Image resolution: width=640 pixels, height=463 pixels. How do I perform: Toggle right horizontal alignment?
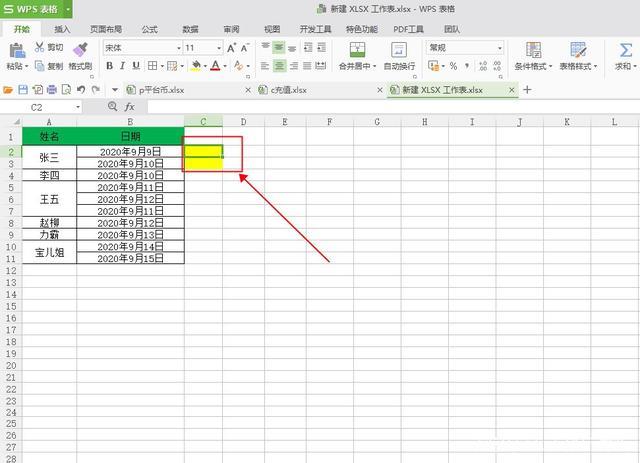[293, 66]
